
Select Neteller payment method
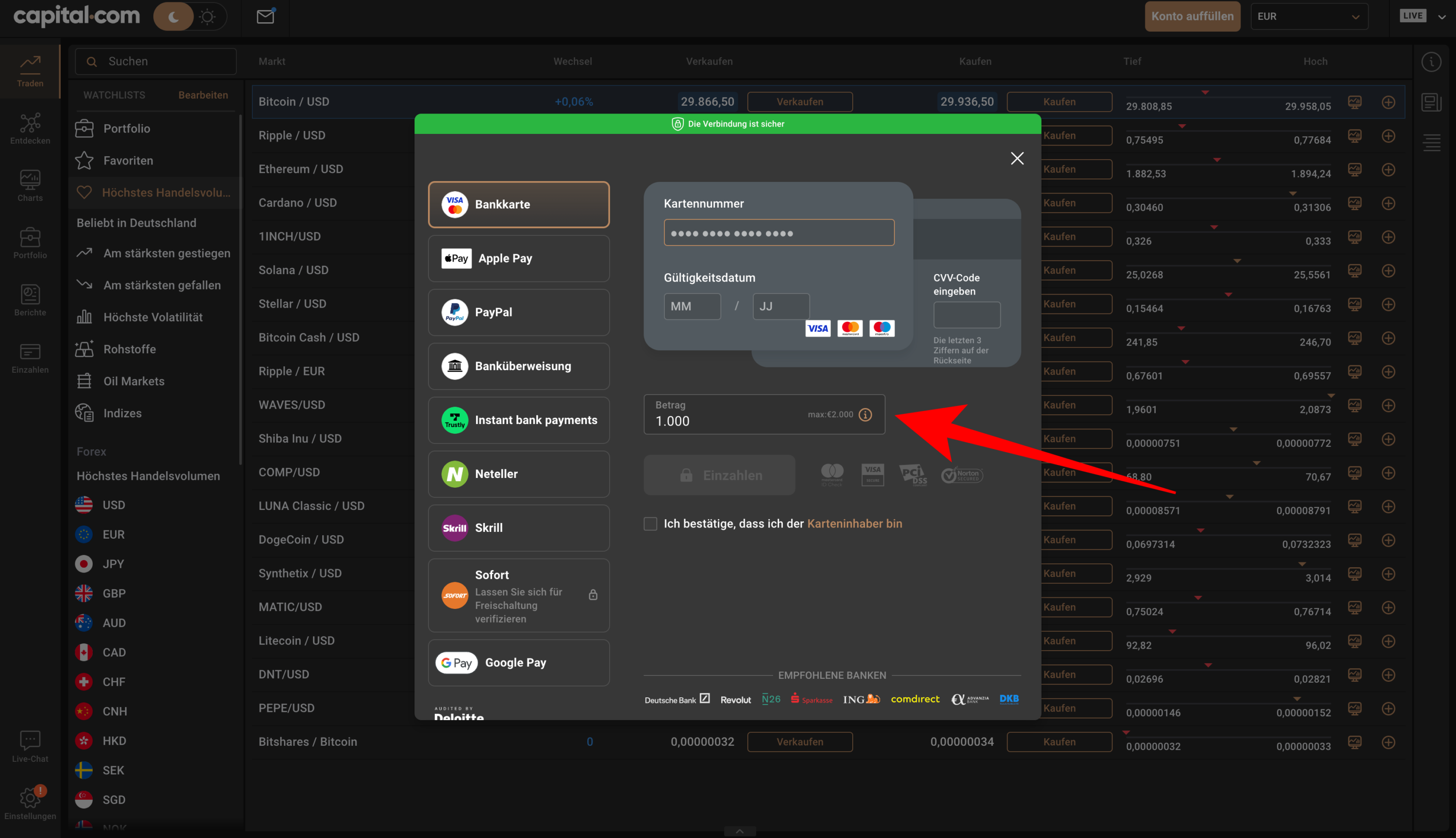coord(518,474)
